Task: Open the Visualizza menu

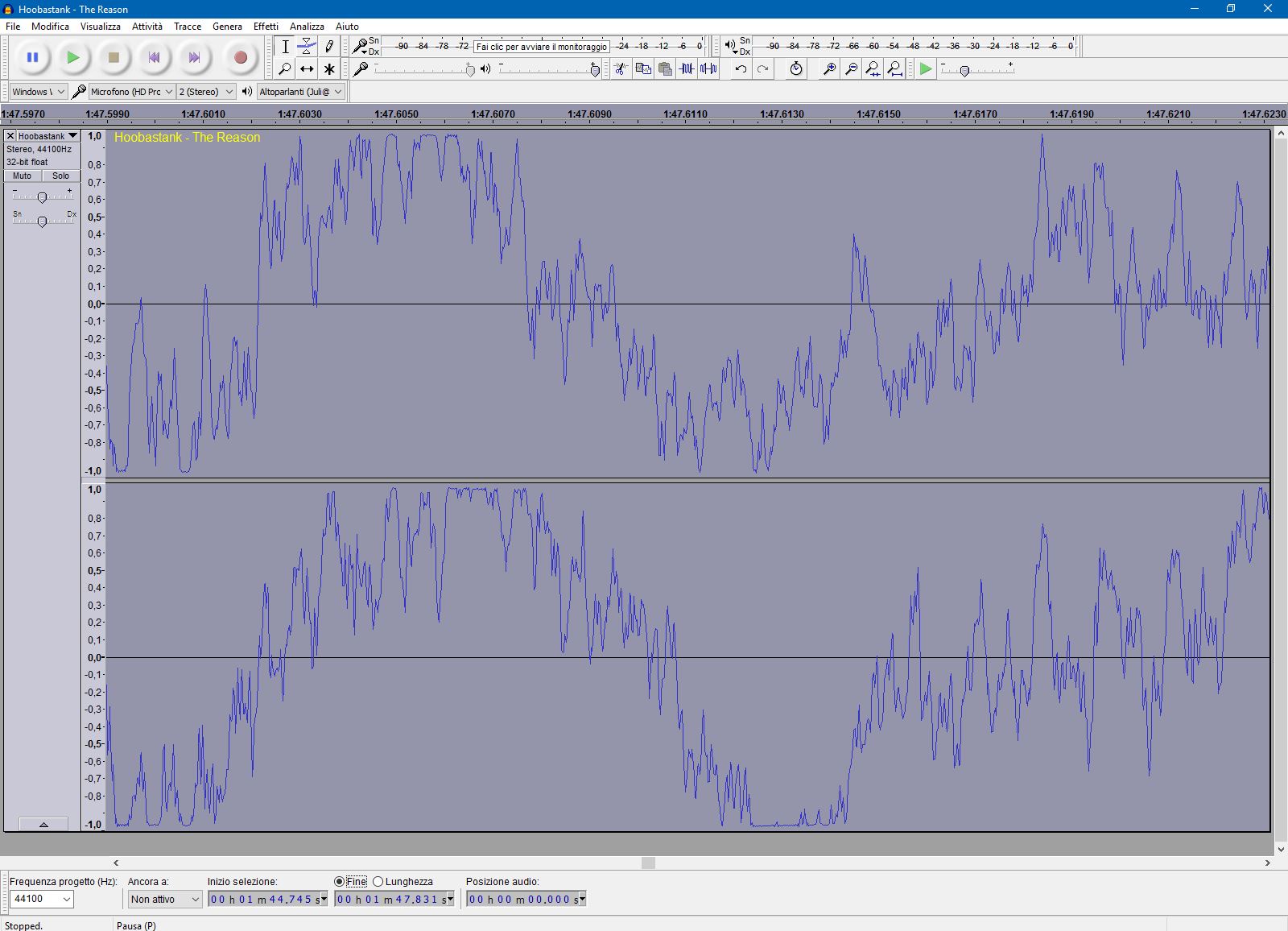Action: click(101, 27)
